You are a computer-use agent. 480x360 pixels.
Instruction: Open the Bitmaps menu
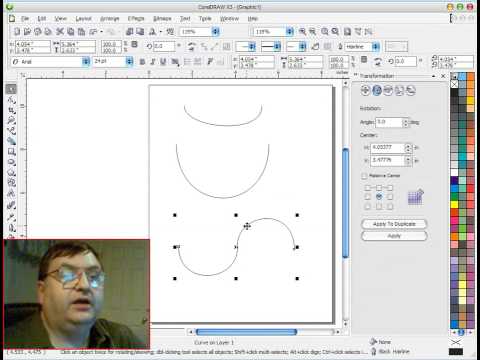click(162, 18)
